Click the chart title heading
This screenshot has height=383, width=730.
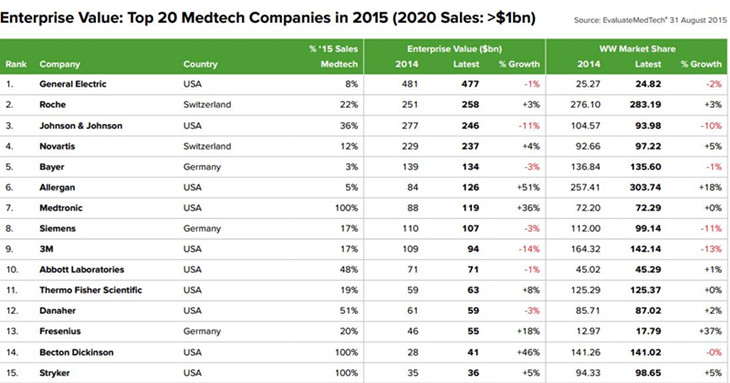268,18
